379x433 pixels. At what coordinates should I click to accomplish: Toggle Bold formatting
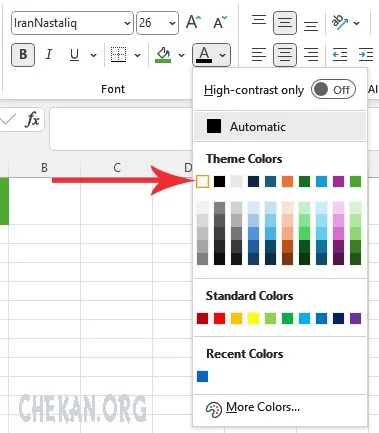23,54
